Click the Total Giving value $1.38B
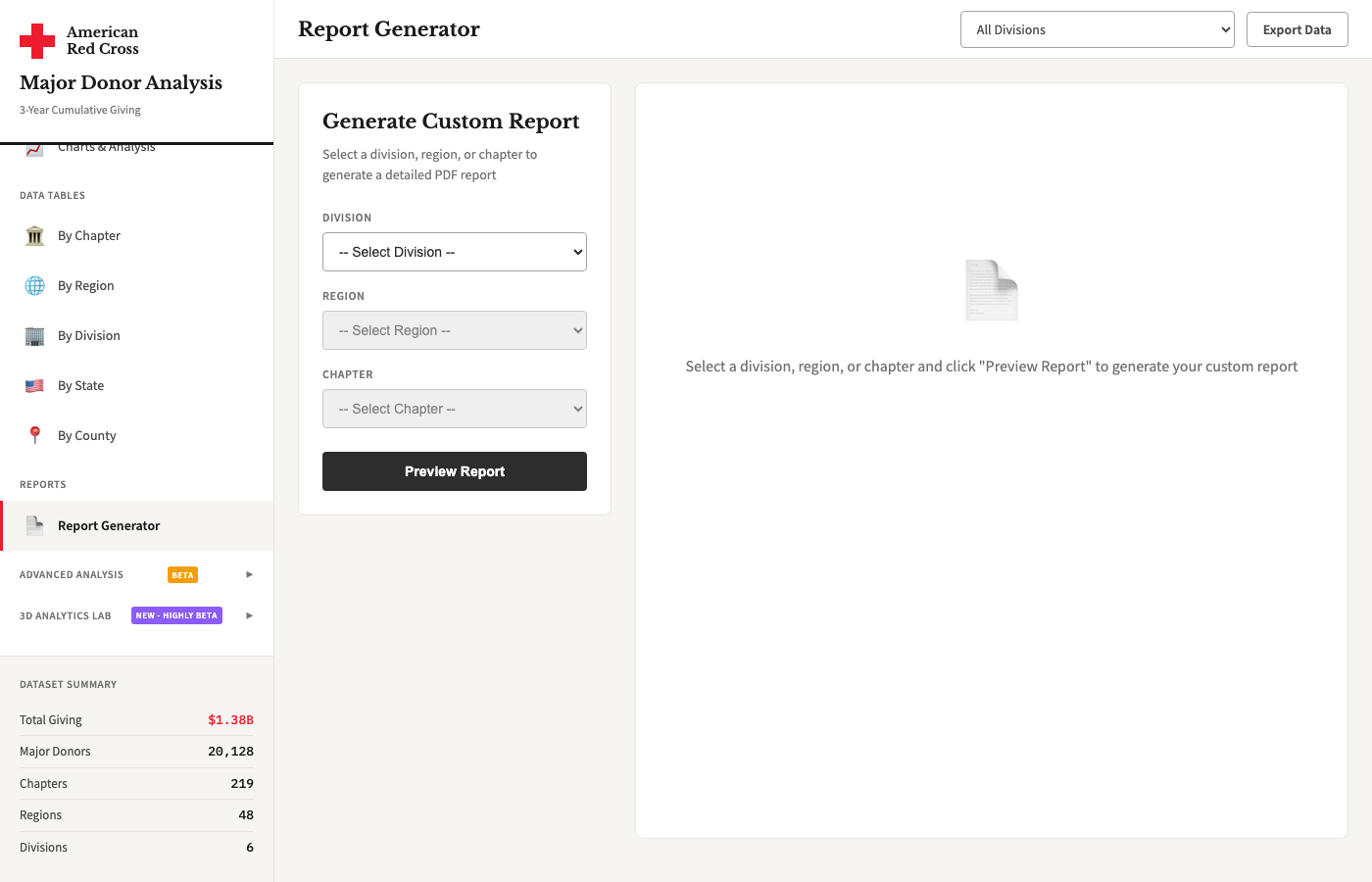 pos(230,720)
